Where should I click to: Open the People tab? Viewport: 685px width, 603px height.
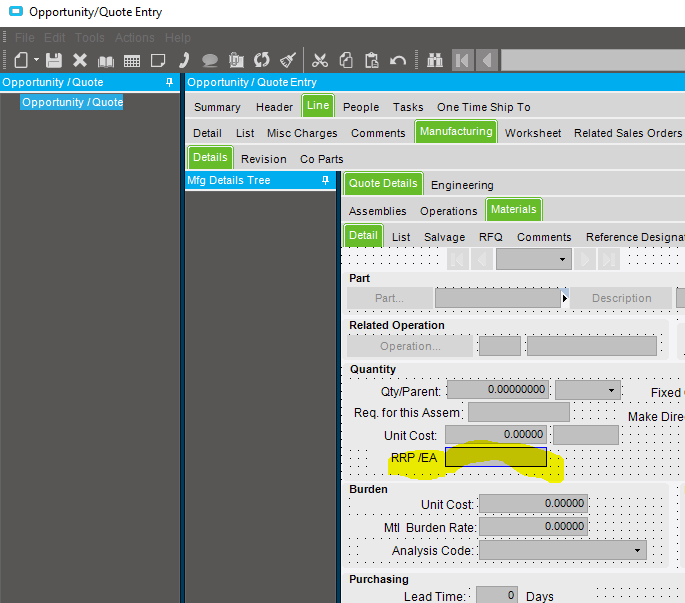click(361, 107)
